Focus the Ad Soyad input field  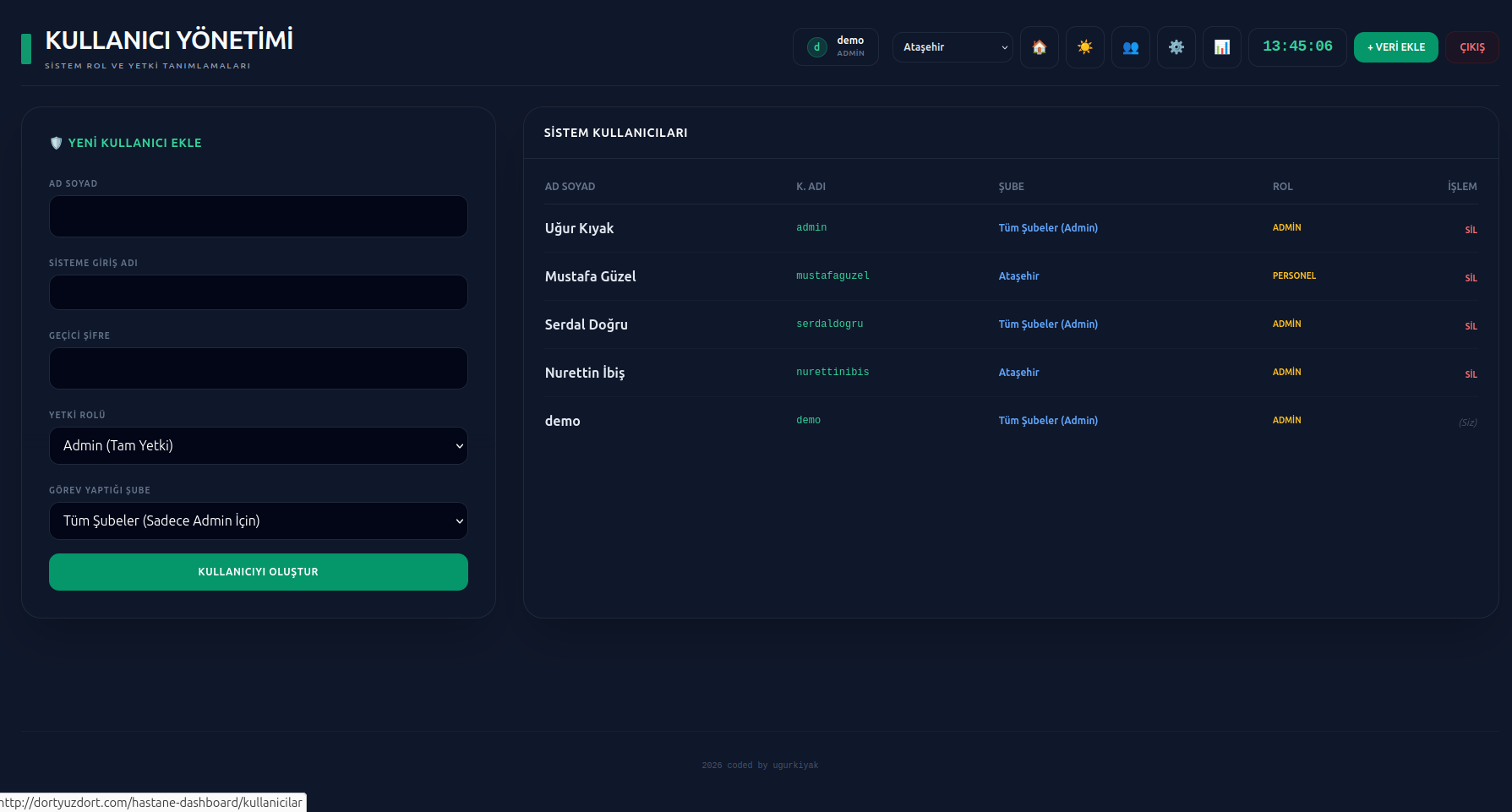pyautogui.click(x=259, y=216)
